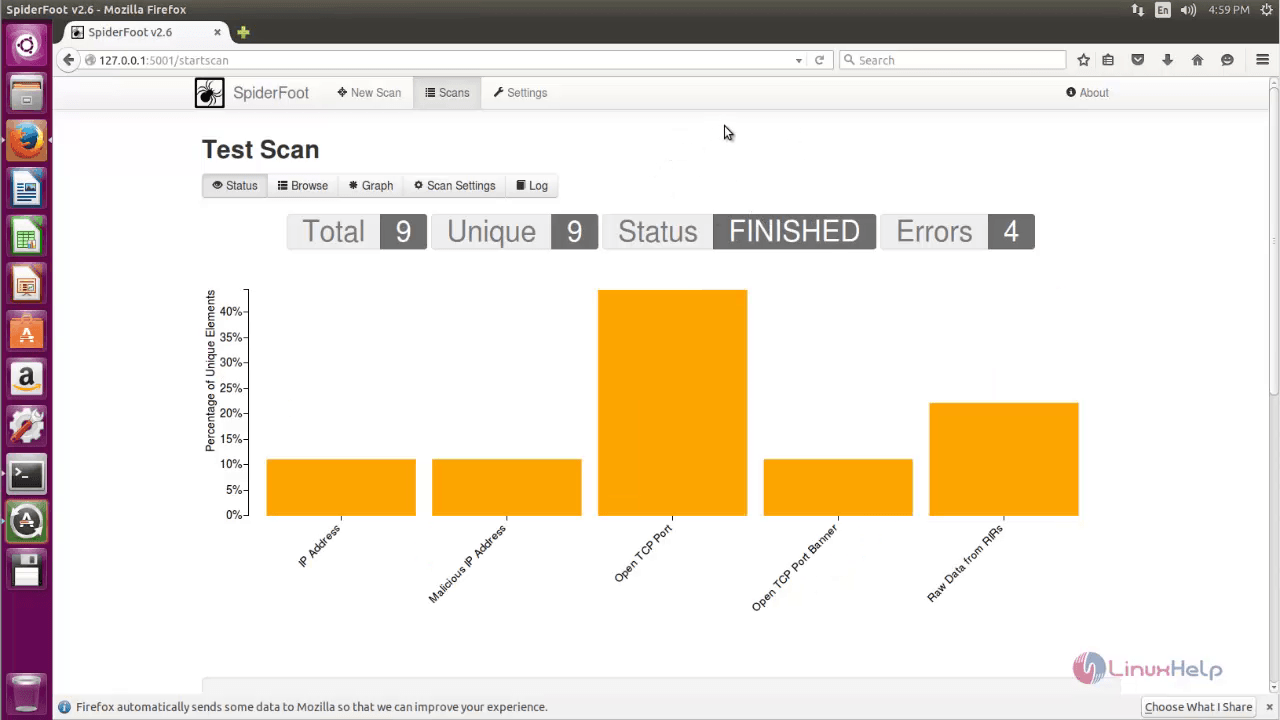Select the Malicious IP Address bar
This screenshot has height=720, width=1280.
pos(507,488)
